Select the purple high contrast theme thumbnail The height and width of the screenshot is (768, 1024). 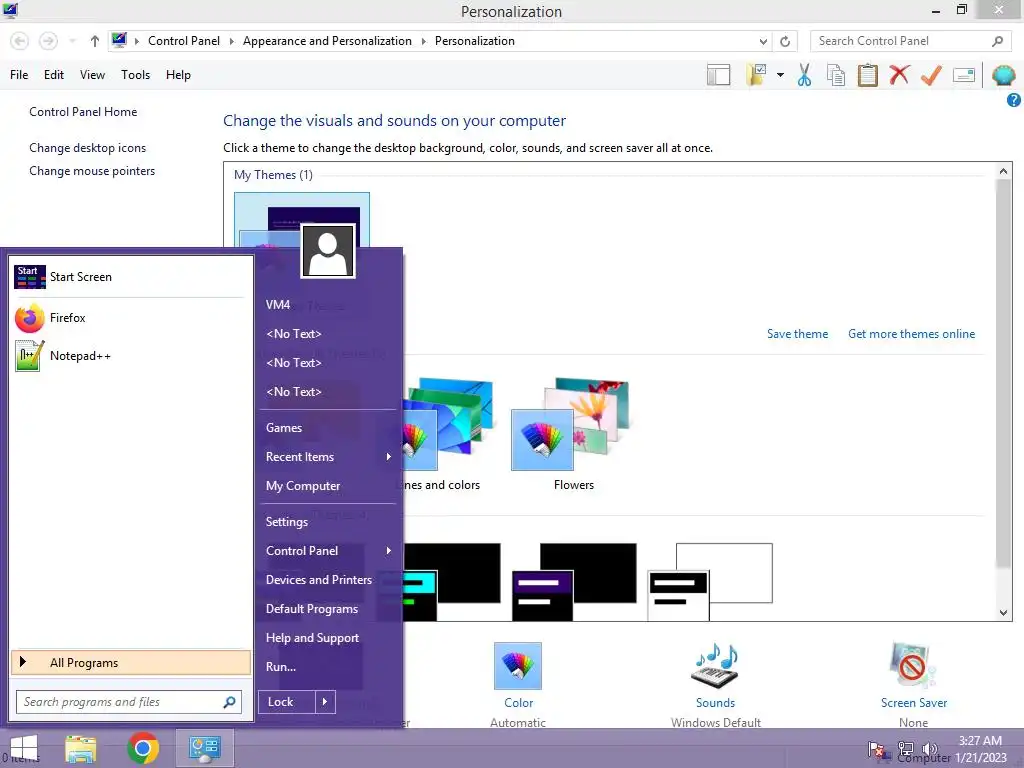573,581
